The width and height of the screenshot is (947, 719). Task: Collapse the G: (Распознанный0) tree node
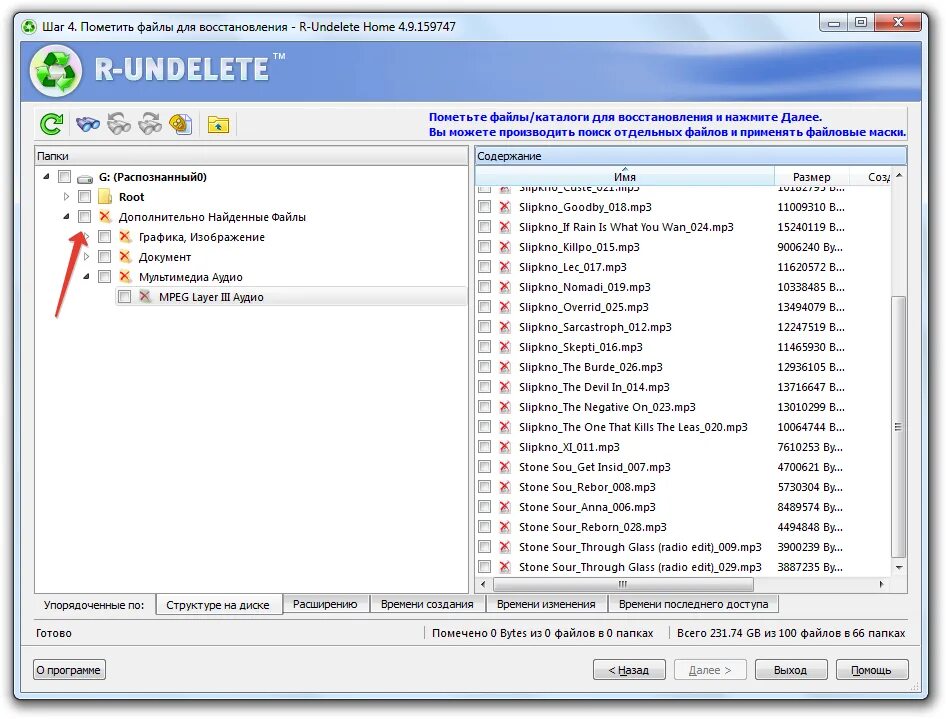pyautogui.click(x=47, y=176)
